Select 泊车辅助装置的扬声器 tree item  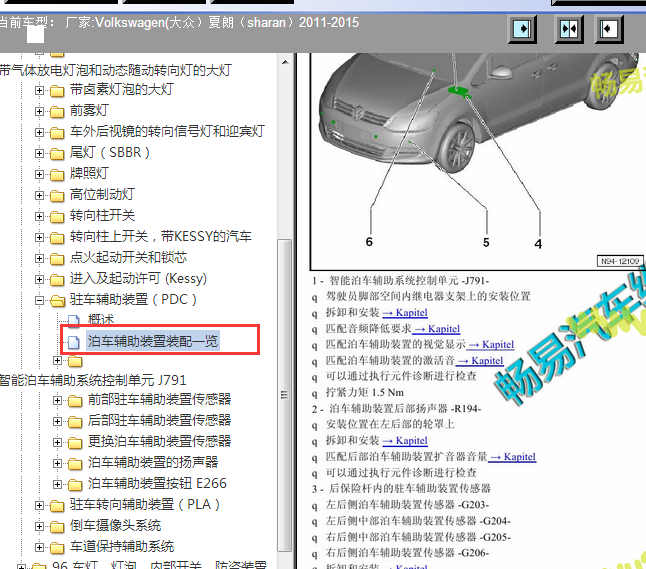click(153, 462)
